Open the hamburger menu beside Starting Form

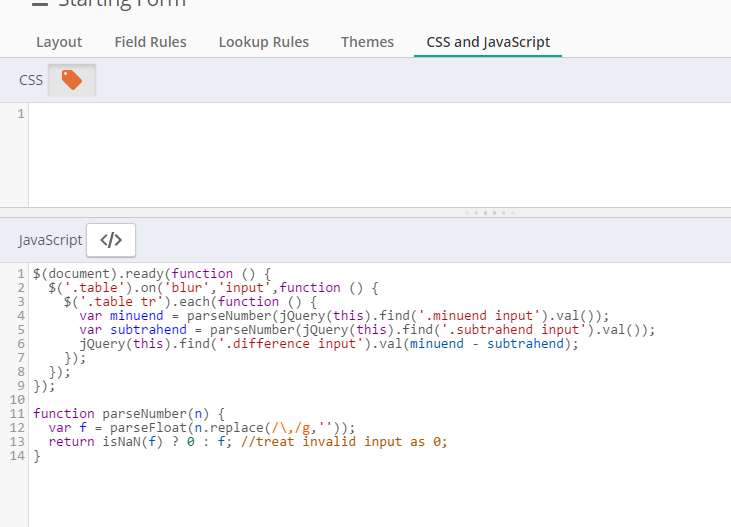(x=39, y=3)
